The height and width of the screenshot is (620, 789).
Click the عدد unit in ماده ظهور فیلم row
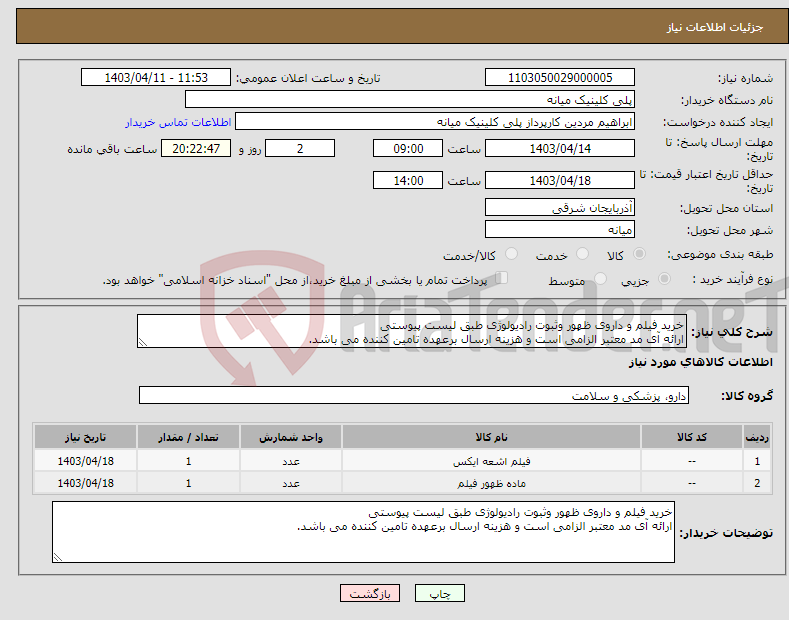pos(291,483)
